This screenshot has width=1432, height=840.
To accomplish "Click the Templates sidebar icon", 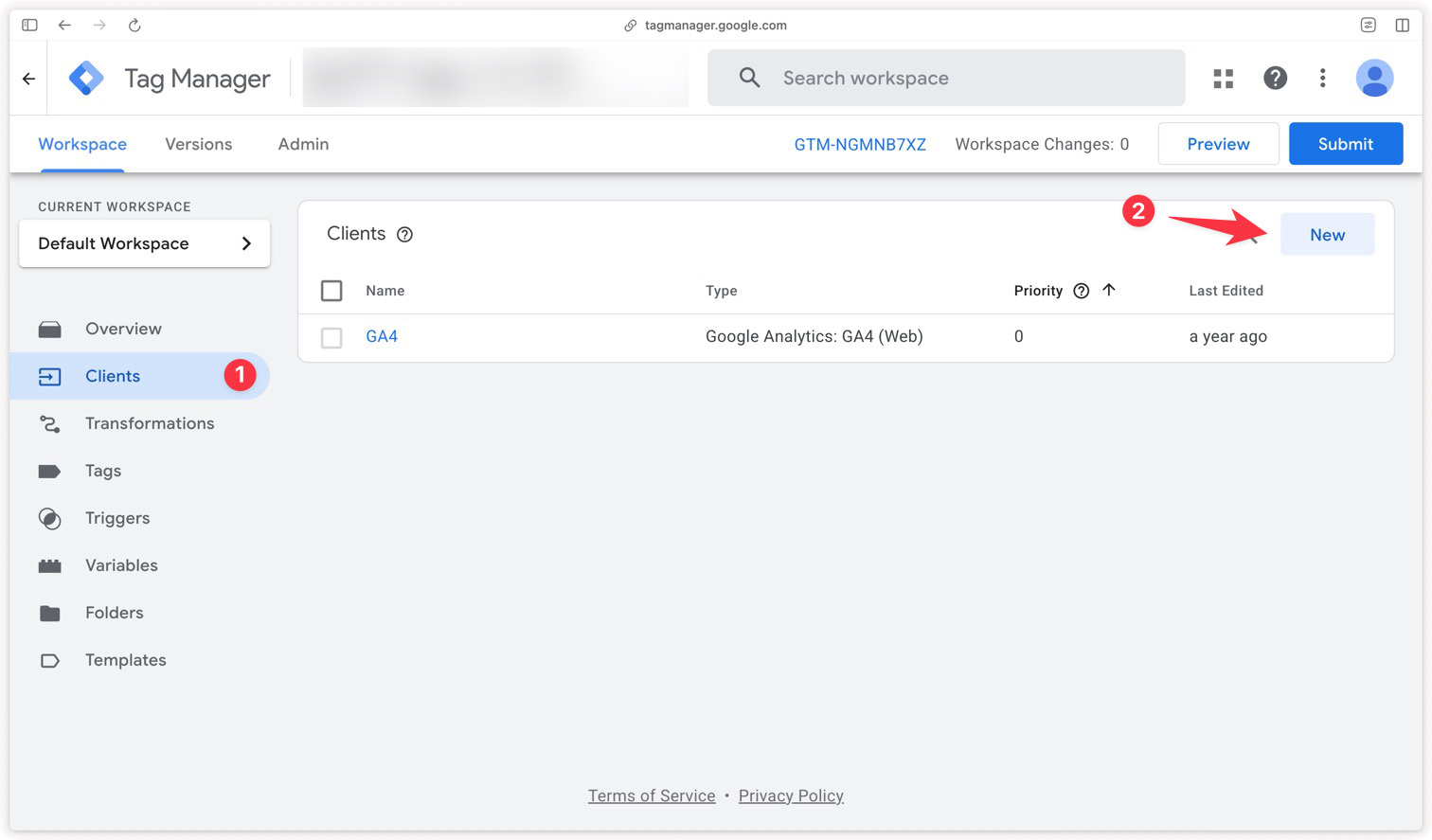I will 50,661.
